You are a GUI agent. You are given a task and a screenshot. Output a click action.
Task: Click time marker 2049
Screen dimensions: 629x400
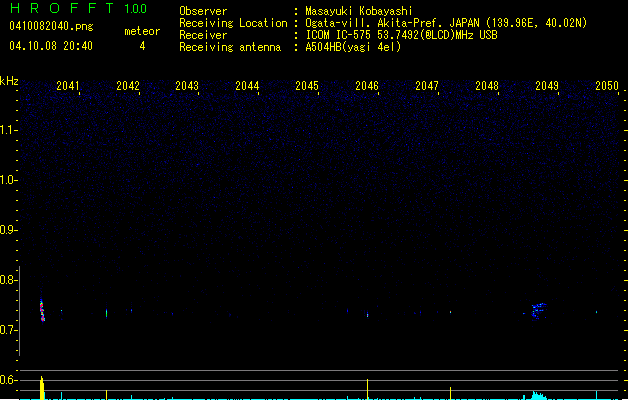(547, 86)
